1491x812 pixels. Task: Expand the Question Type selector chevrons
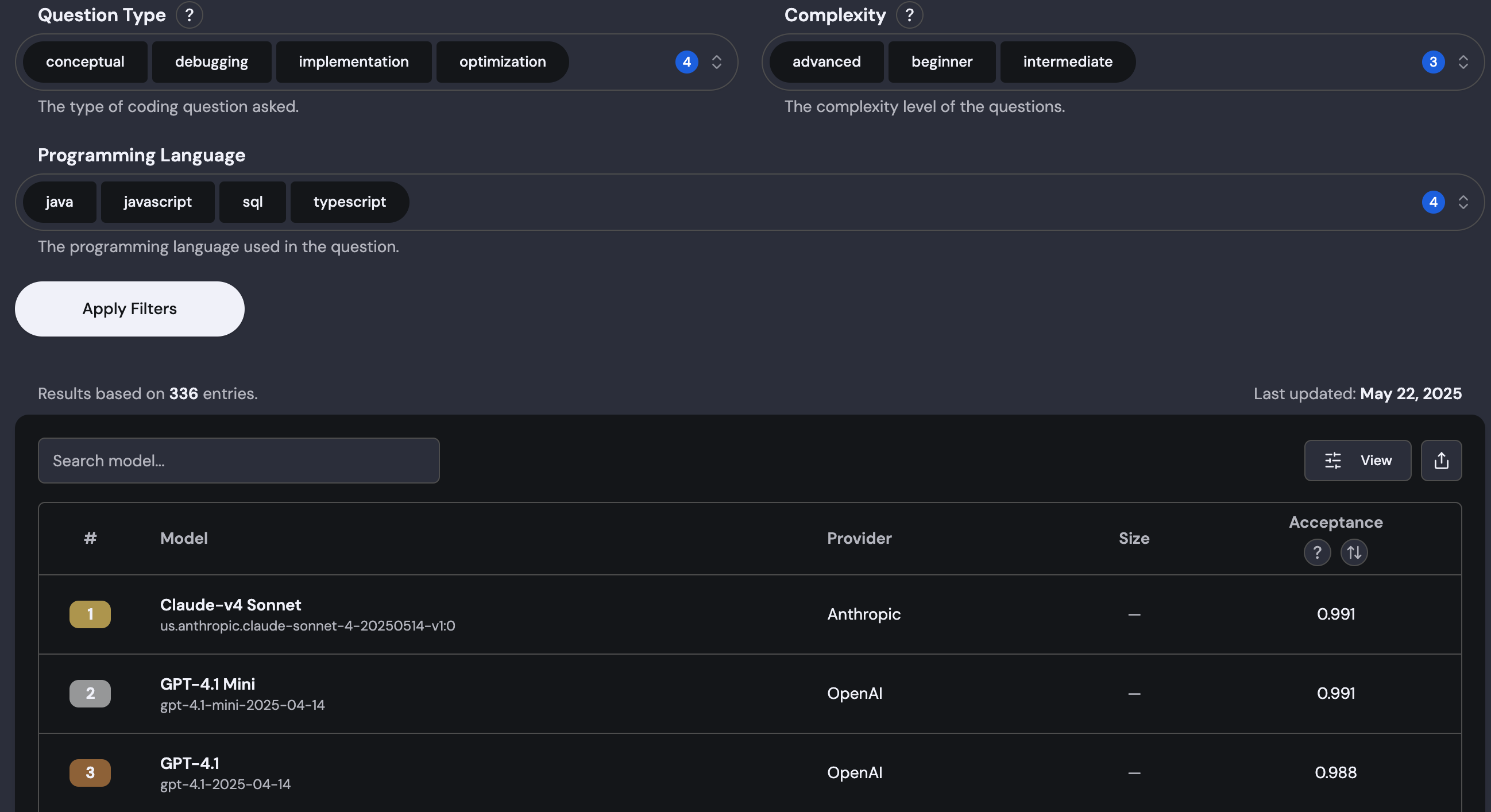(717, 62)
